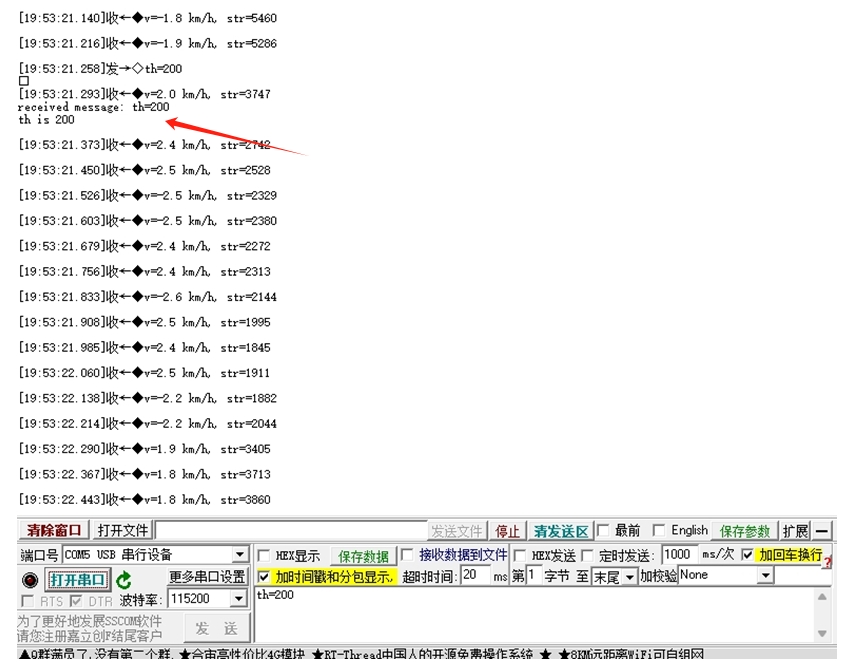Enable the HEX显示 checkbox

(x=264, y=555)
